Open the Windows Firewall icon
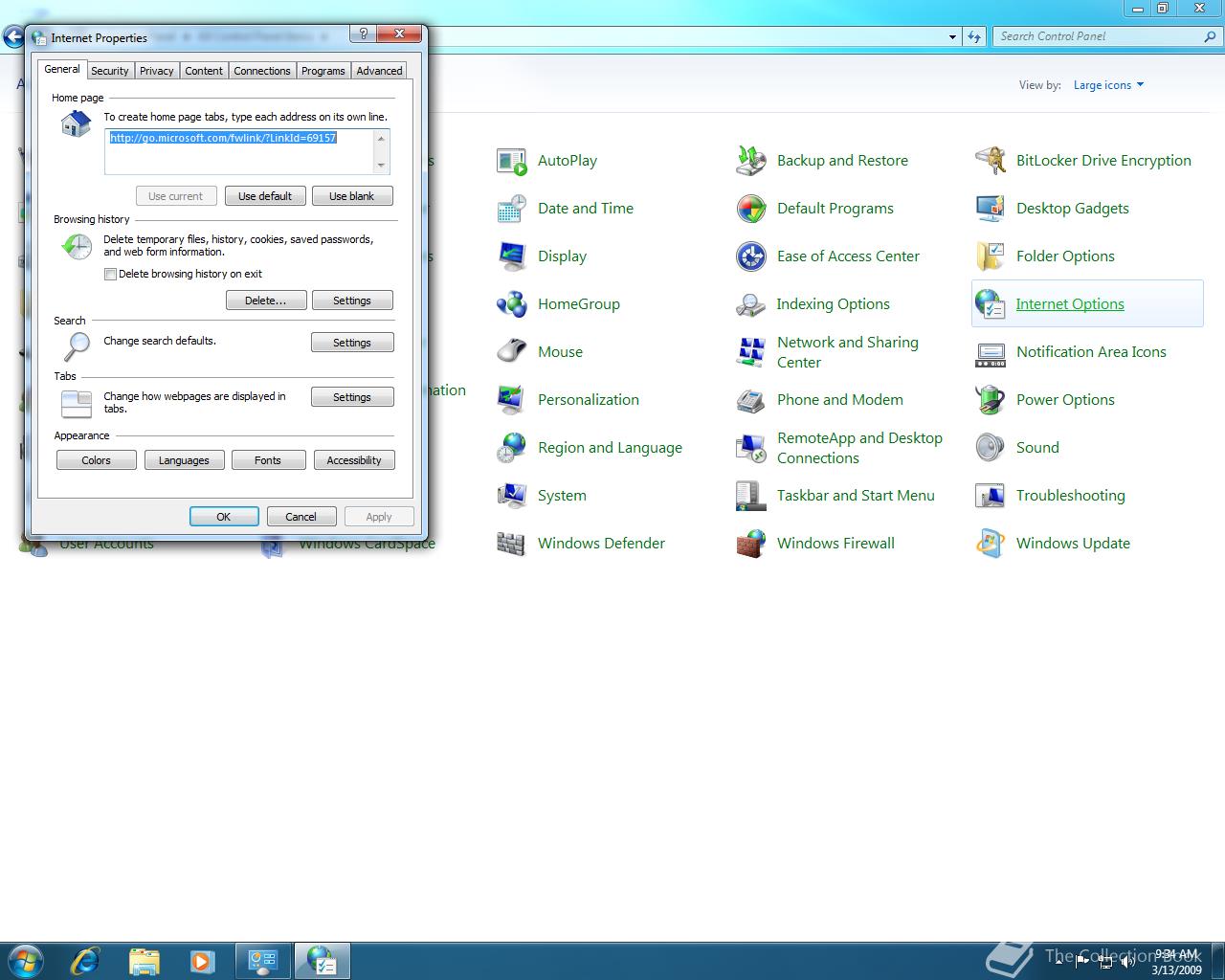This screenshot has width=1225, height=980. (x=751, y=544)
